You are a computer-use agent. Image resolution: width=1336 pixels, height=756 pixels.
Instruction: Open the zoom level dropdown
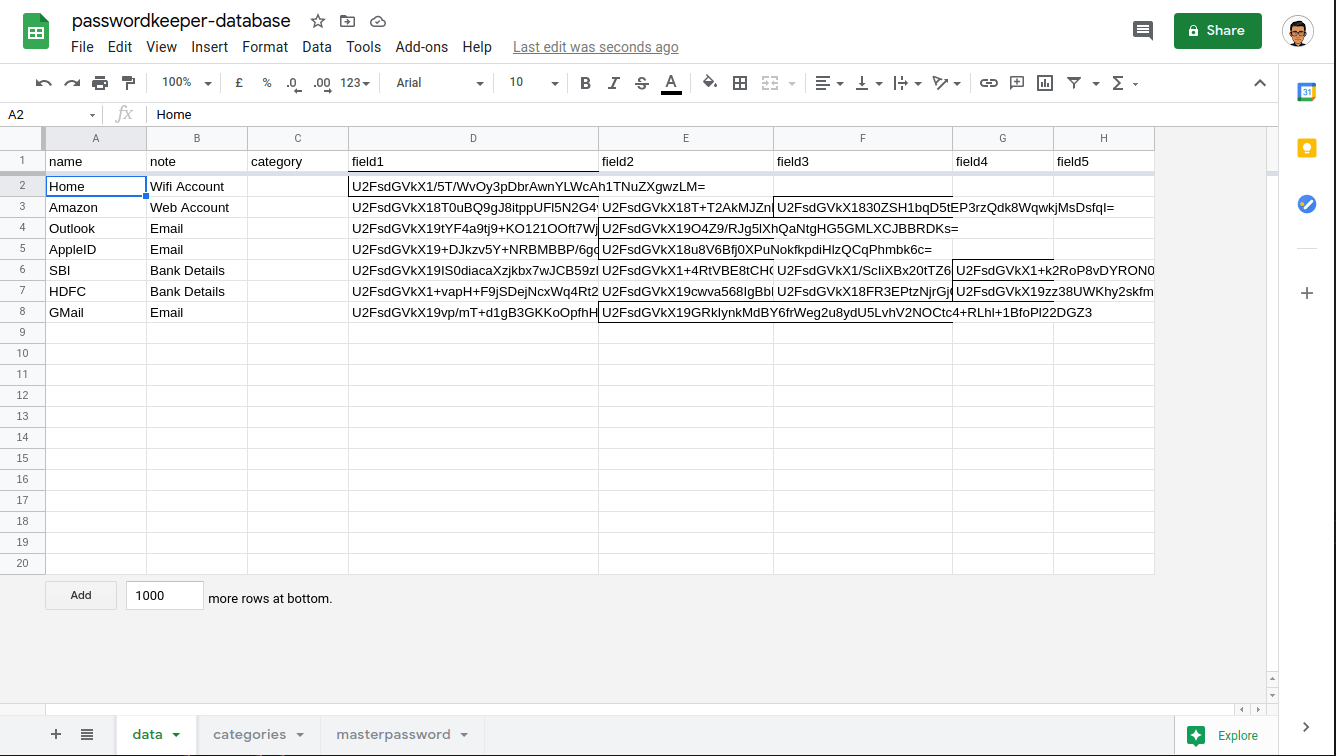click(x=187, y=83)
